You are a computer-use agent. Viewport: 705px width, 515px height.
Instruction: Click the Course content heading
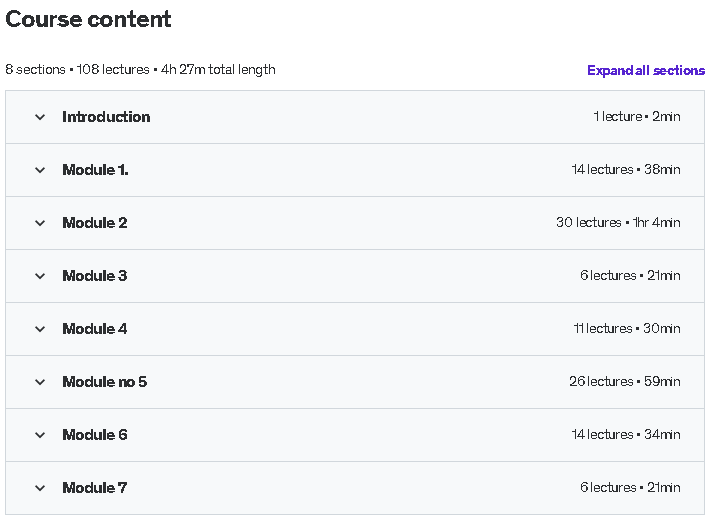tap(88, 19)
